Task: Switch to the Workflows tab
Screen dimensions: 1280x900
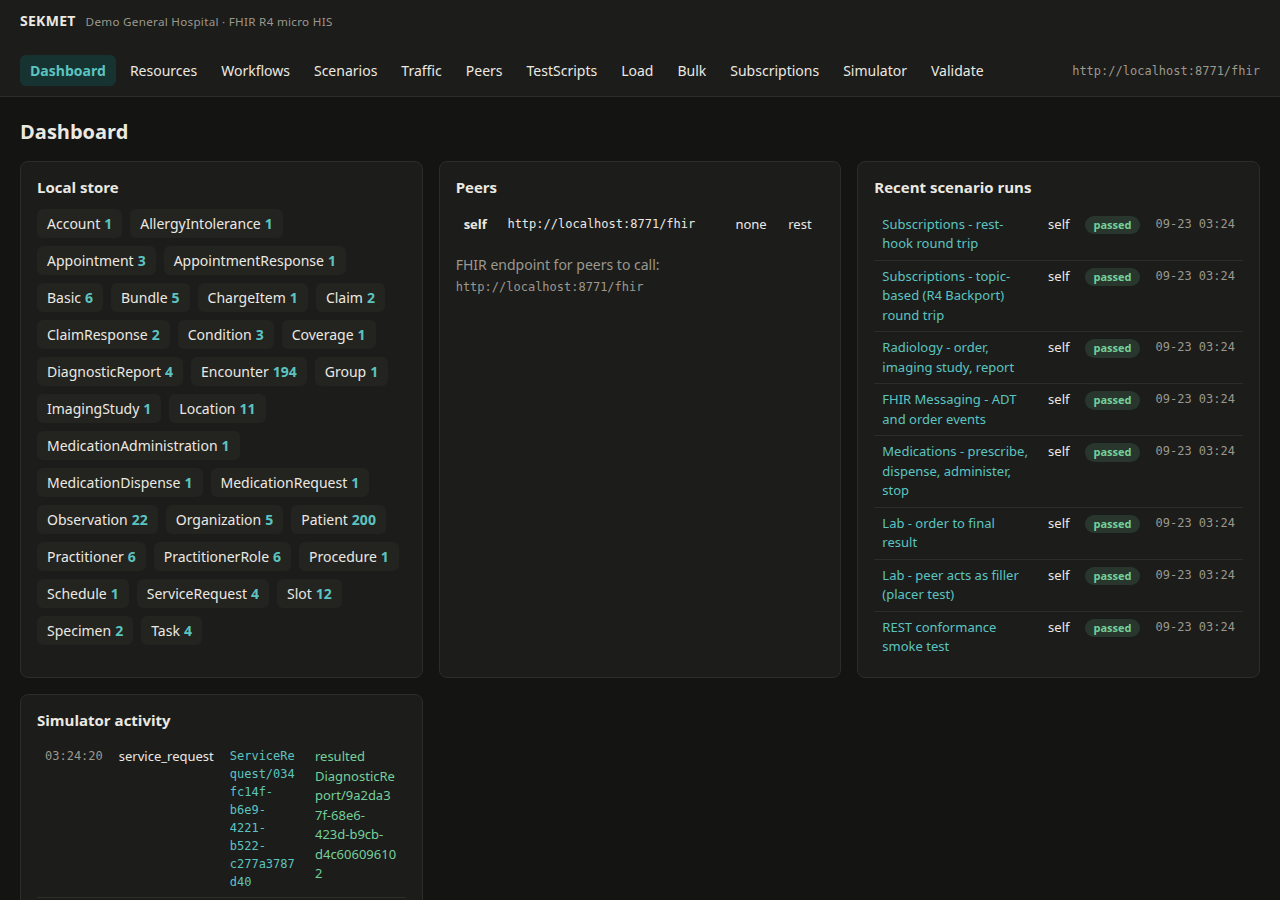Action: coord(255,71)
